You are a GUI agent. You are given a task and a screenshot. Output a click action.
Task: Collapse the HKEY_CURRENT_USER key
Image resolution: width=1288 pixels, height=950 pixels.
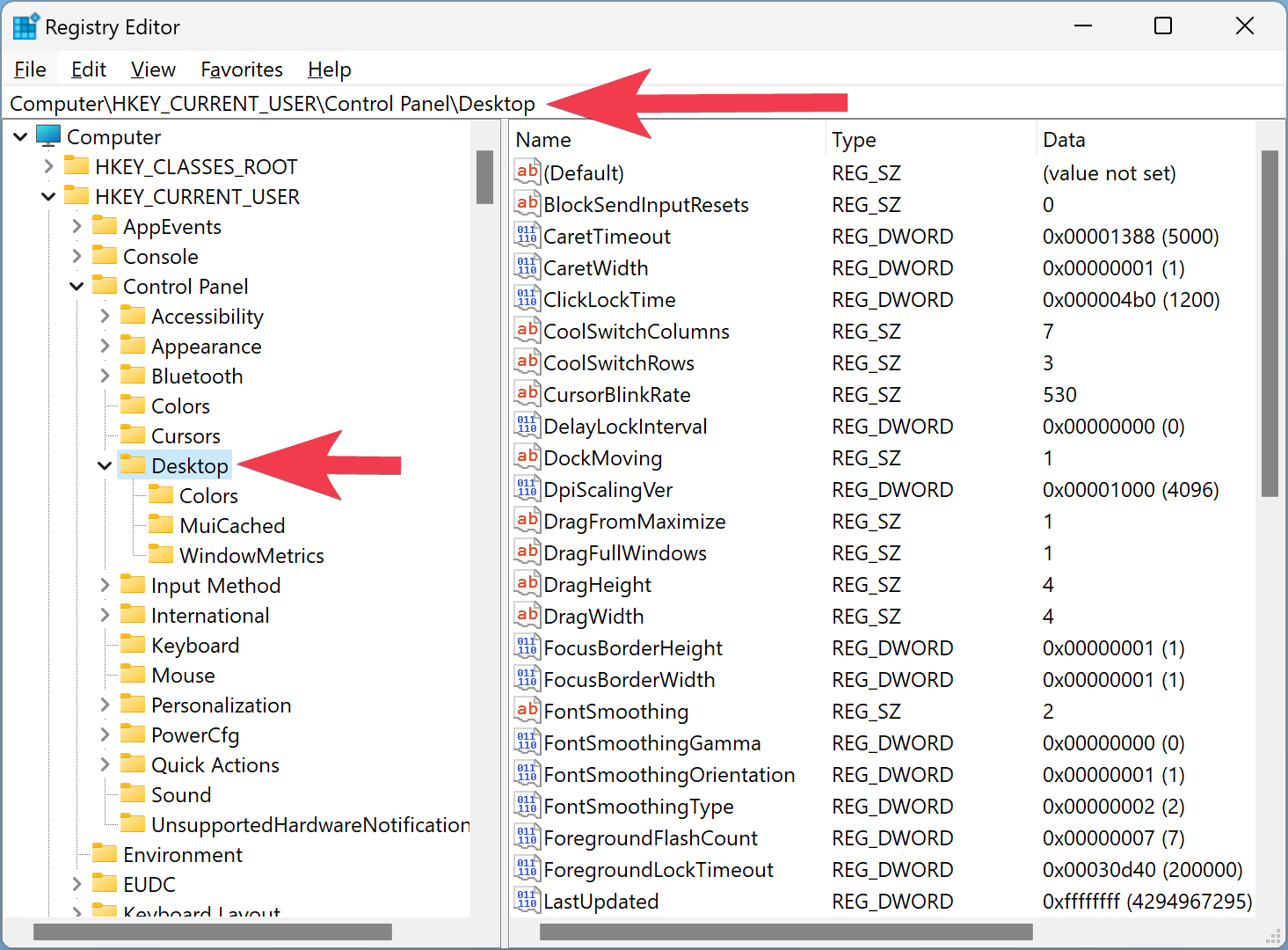click(x=48, y=196)
